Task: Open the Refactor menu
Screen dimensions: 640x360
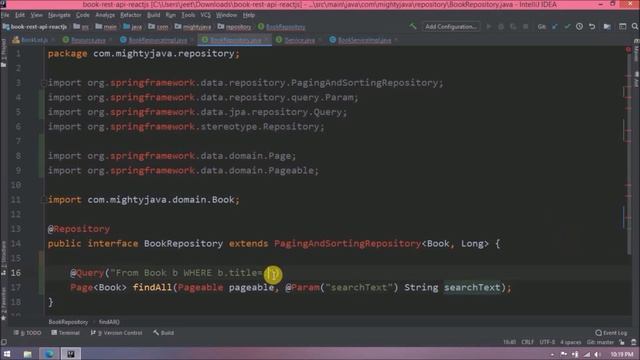Action: click(x=131, y=15)
